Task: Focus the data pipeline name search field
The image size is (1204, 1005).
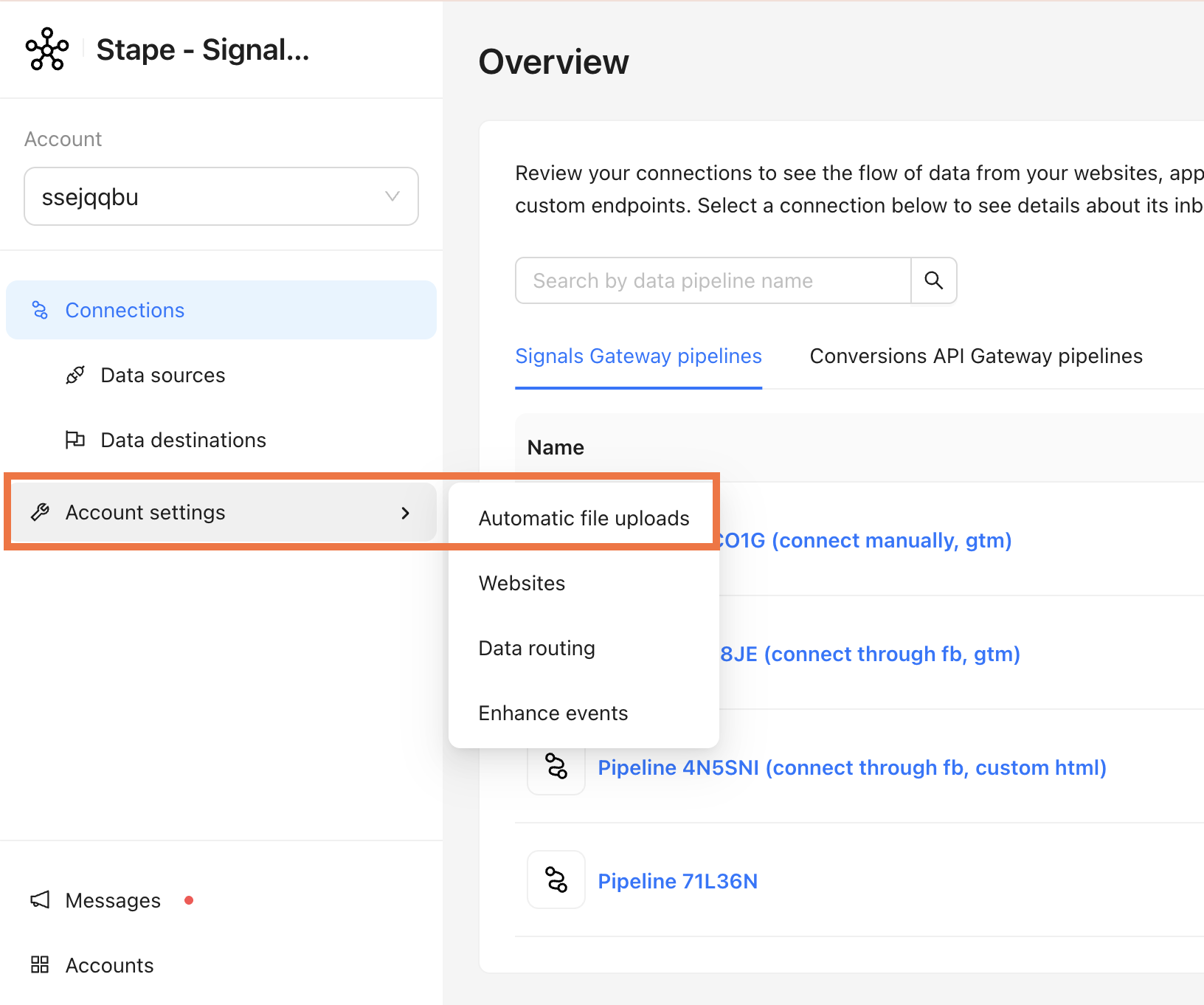Action: pos(713,280)
